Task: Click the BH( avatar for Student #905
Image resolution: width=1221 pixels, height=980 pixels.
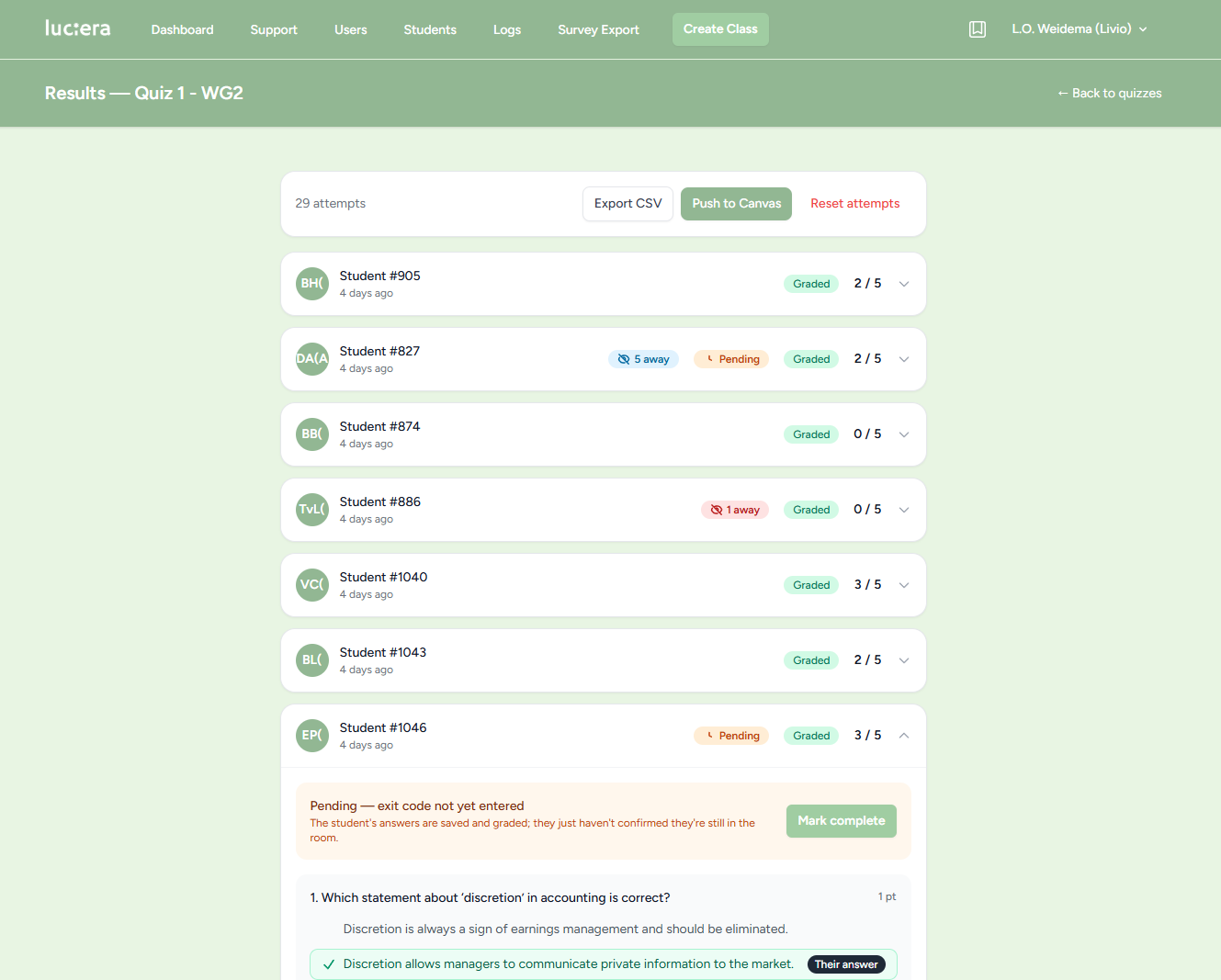Action: pyautogui.click(x=312, y=284)
